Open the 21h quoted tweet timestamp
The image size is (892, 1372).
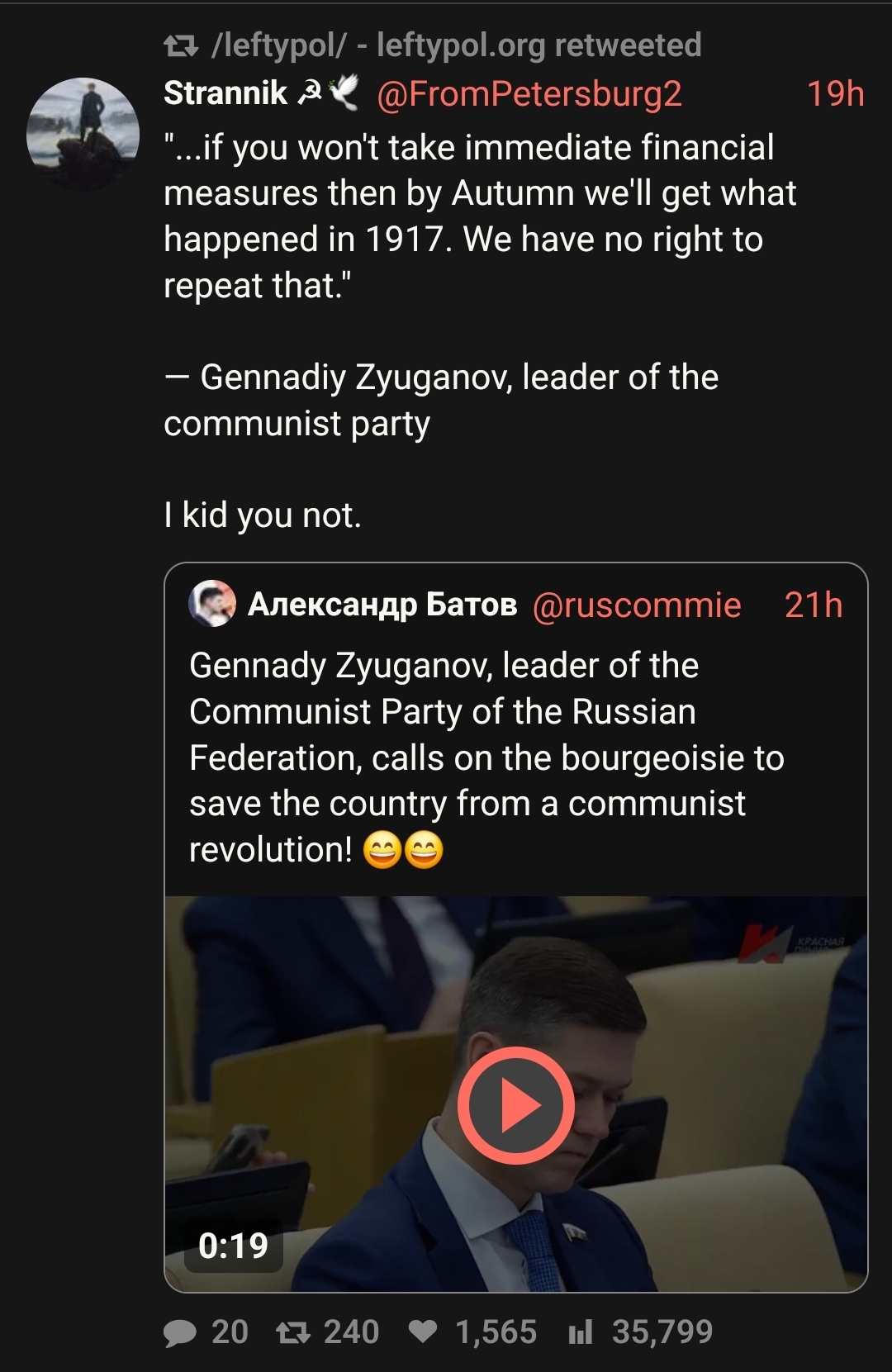814,605
